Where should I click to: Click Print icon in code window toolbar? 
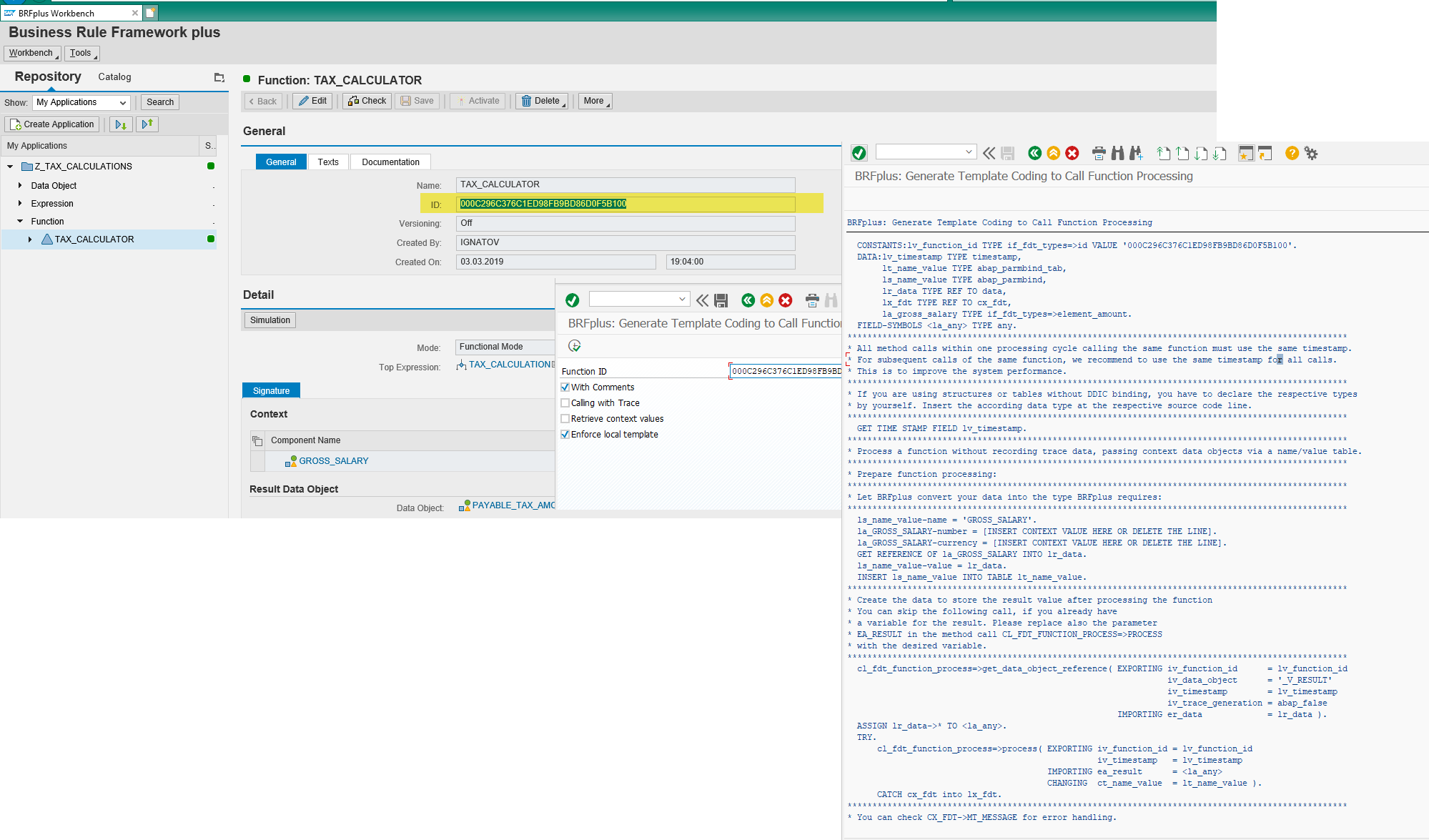1099,153
